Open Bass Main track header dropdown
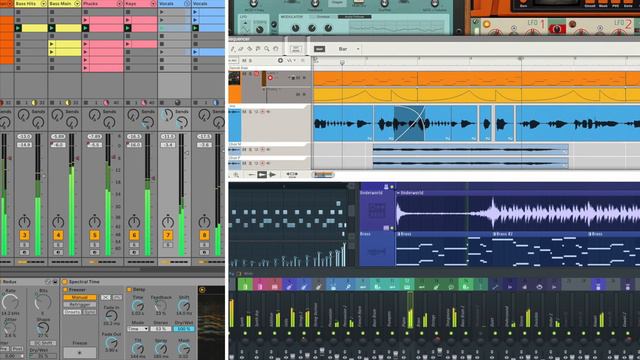This screenshot has width=640, height=360. point(77,4)
